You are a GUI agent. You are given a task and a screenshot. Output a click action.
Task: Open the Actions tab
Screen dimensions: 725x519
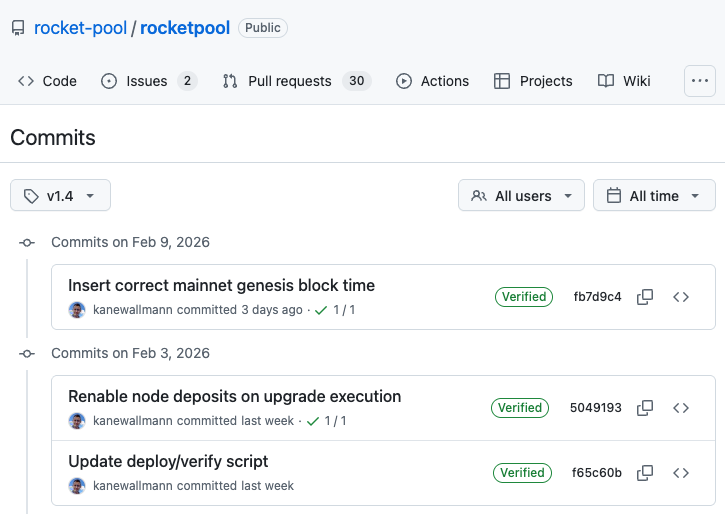pyautogui.click(x=432, y=81)
